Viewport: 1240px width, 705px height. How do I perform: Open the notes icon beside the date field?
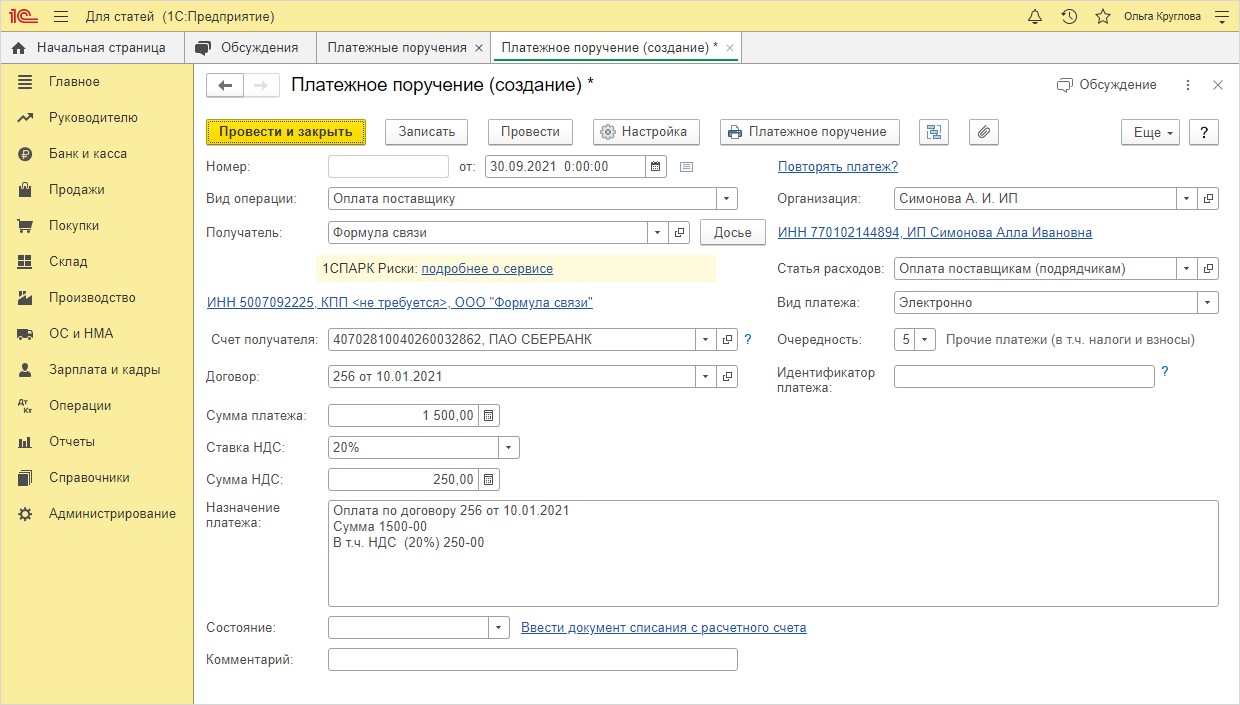686,167
